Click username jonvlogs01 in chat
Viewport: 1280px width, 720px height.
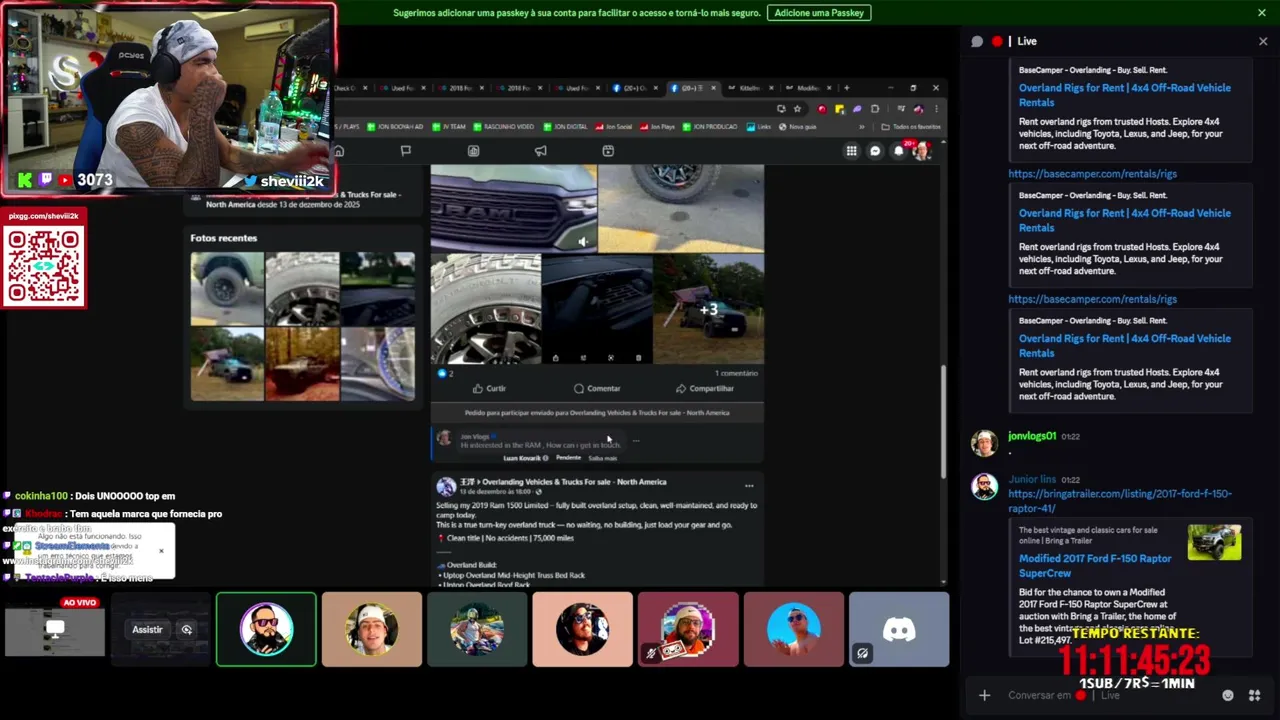click(1031, 436)
